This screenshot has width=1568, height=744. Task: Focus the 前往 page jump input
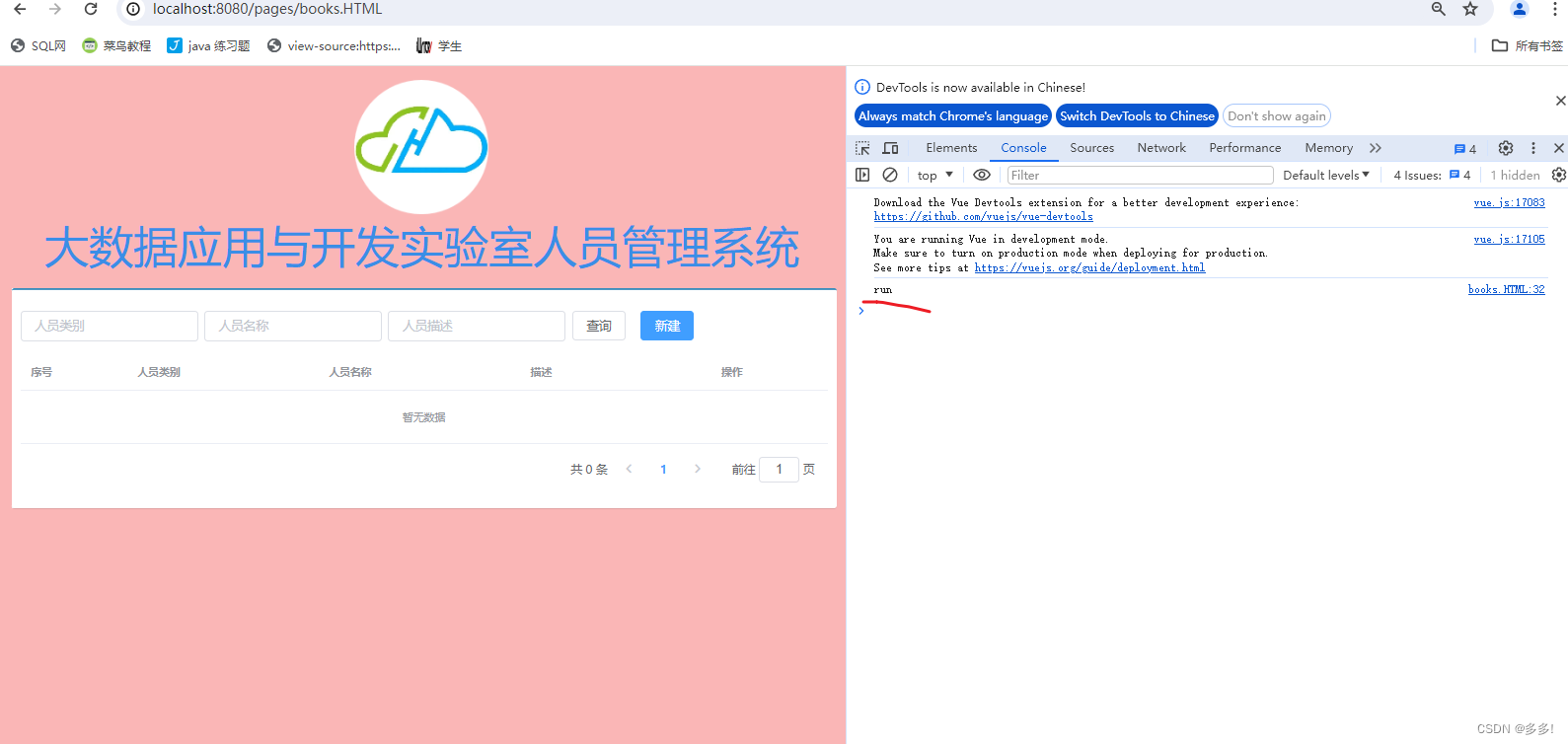(779, 469)
